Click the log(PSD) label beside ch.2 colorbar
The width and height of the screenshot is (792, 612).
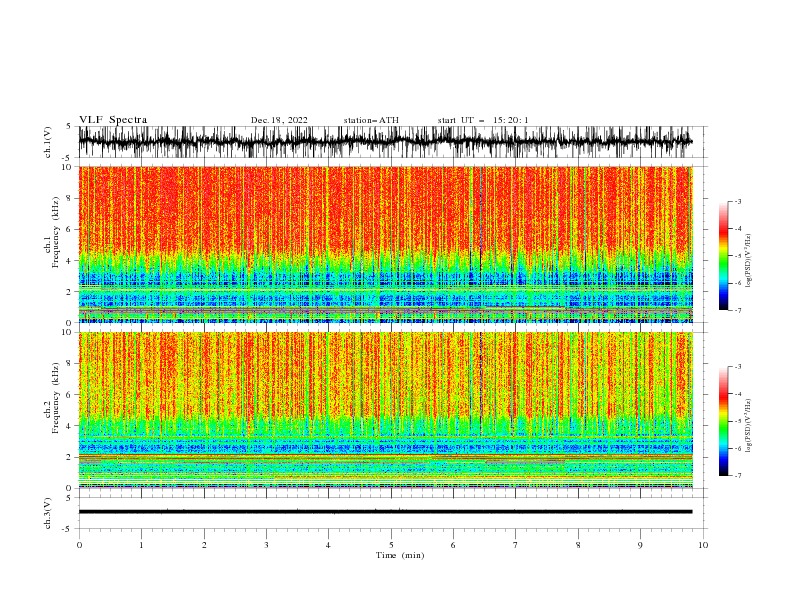(x=749, y=426)
